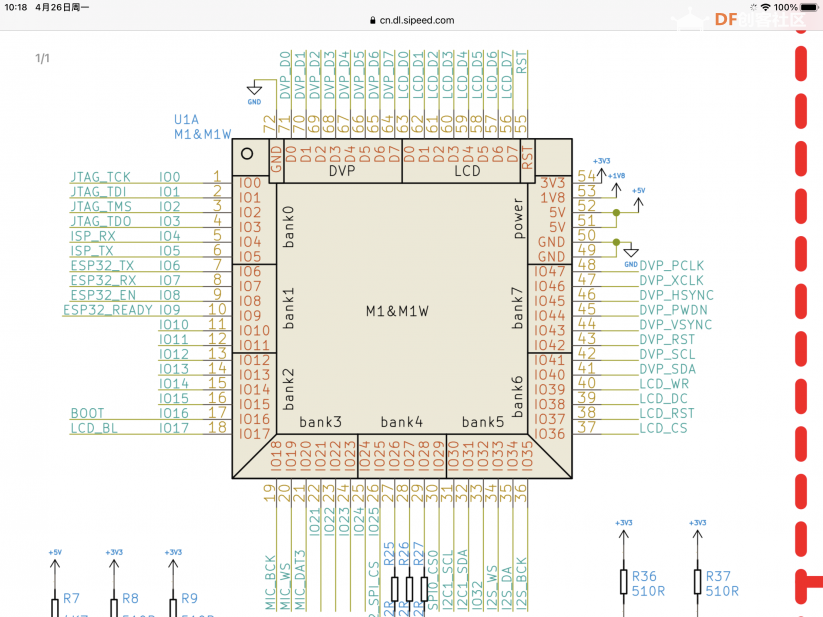823x617 pixels.
Task: Select the DVP_RST net label
Action: pyautogui.click(x=667, y=339)
